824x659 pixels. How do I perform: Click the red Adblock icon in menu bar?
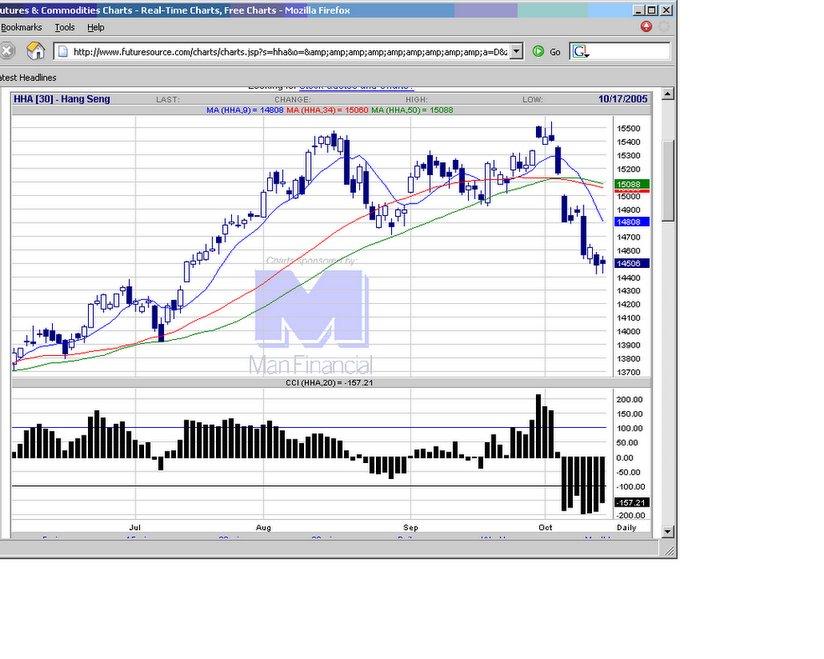pyautogui.click(x=646, y=26)
